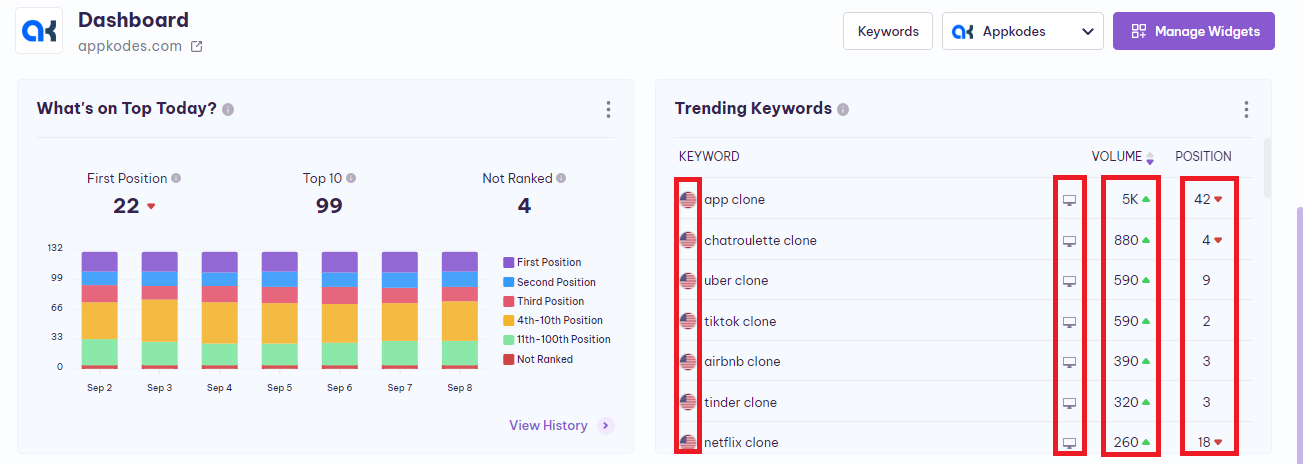Click US flag icon for app clone
The width and height of the screenshot is (1304, 465).
pyautogui.click(x=688, y=200)
